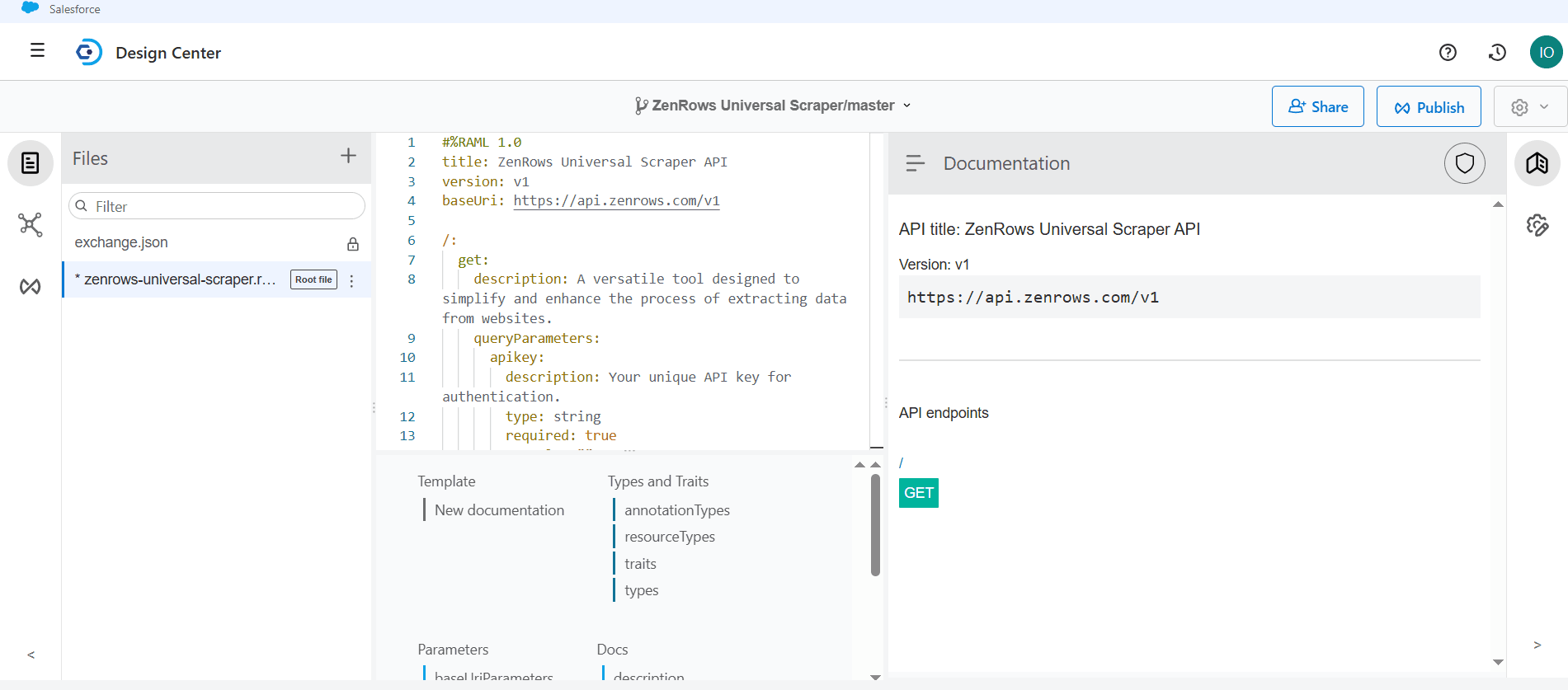
Task: Click the baseUri link in editor
Action: [x=616, y=200]
